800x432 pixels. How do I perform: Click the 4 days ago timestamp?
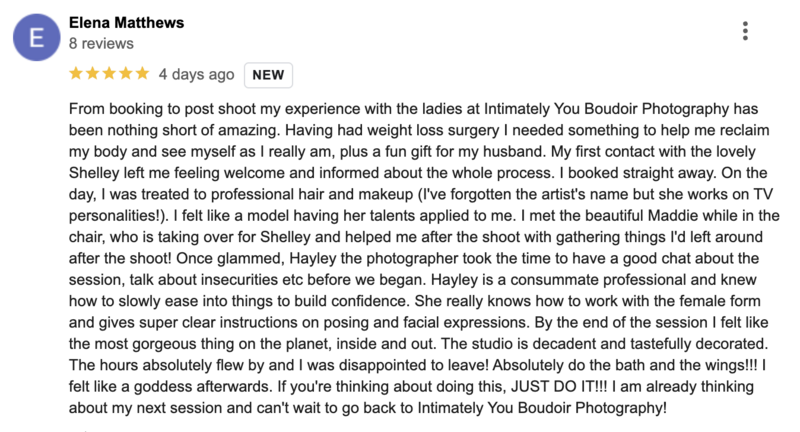click(196, 74)
